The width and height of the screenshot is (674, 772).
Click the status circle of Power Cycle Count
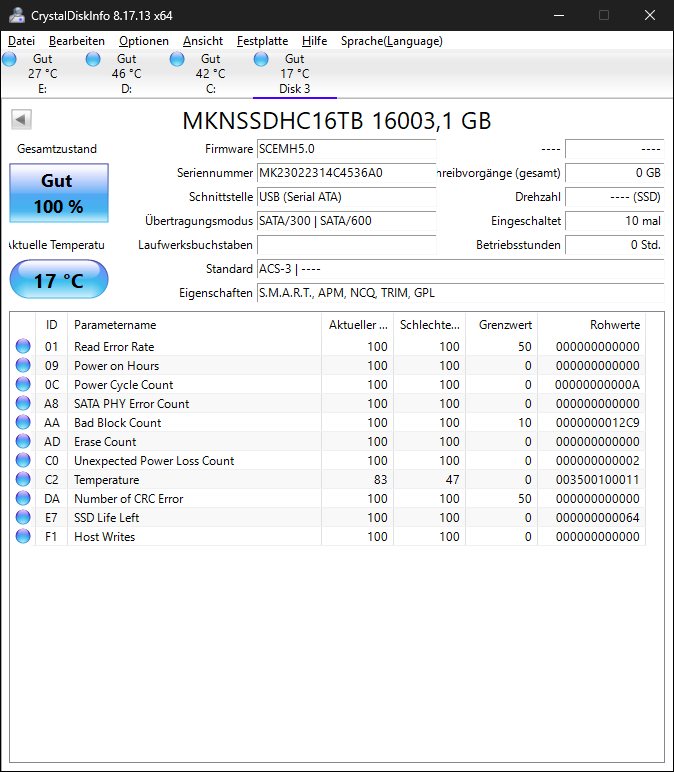click(23, 384)
